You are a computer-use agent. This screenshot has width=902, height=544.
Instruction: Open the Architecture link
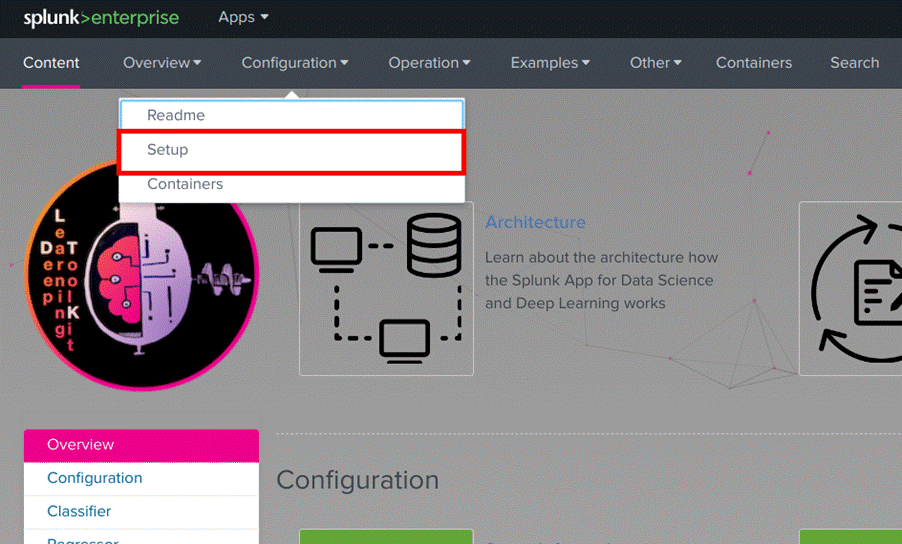point(535,222)
